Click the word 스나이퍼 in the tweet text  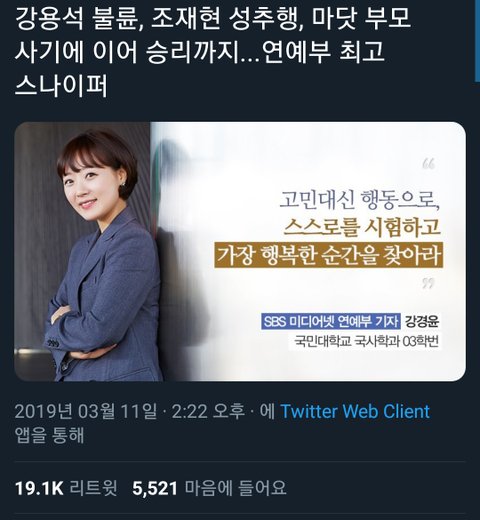(61, 85)
